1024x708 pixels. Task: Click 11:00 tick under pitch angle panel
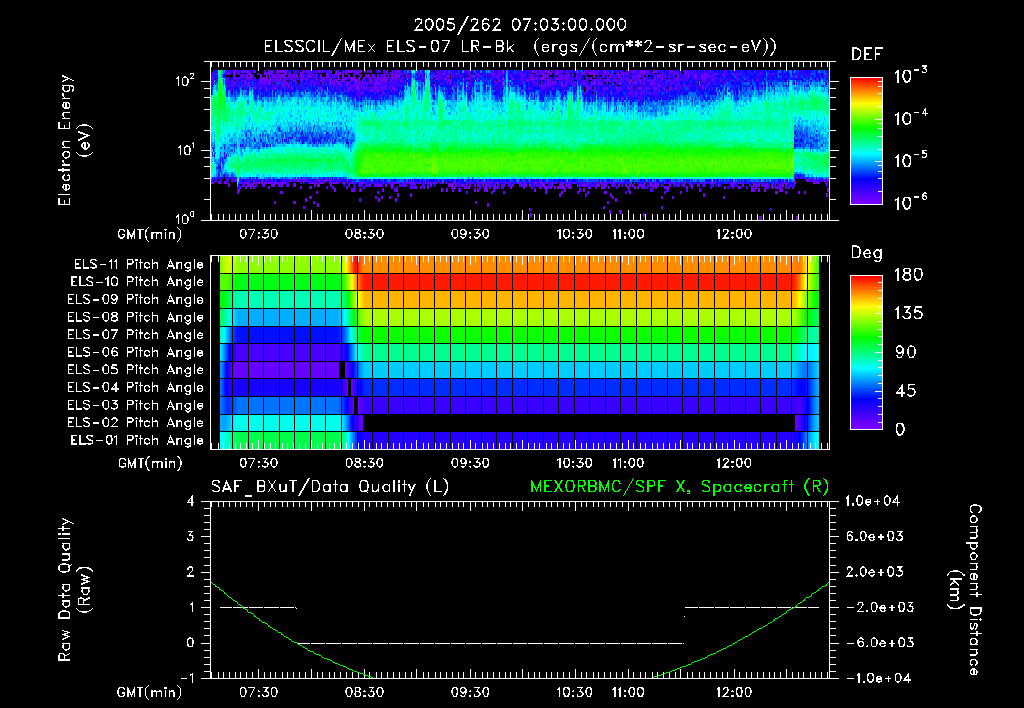(x=628, y=463)
